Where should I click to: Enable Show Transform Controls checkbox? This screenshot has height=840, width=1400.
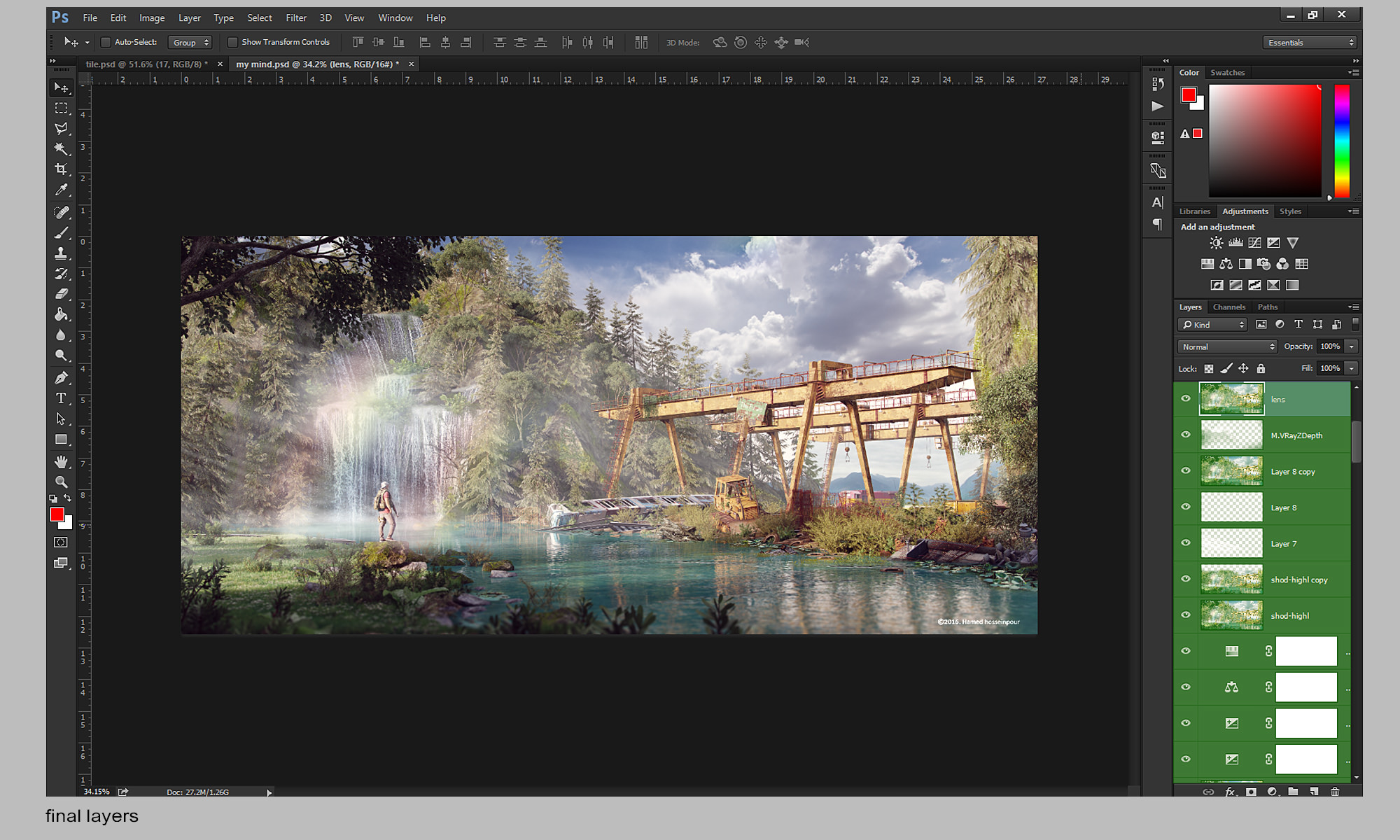click(x=232, y=42)
